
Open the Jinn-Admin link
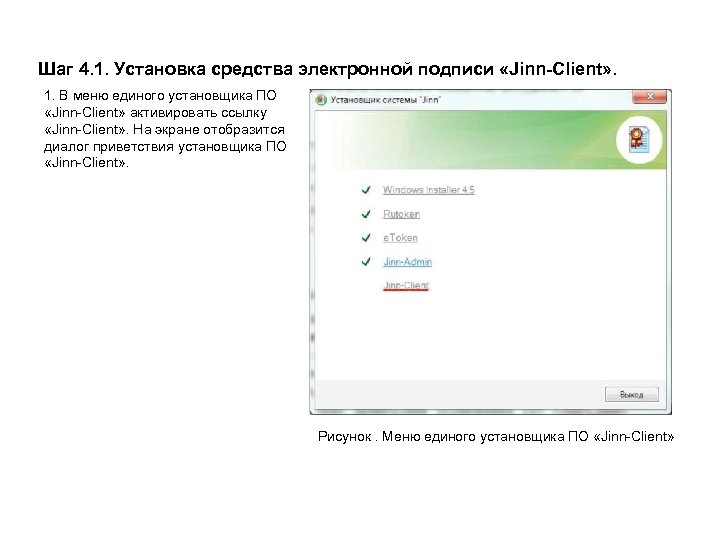(x=407, y=262)
